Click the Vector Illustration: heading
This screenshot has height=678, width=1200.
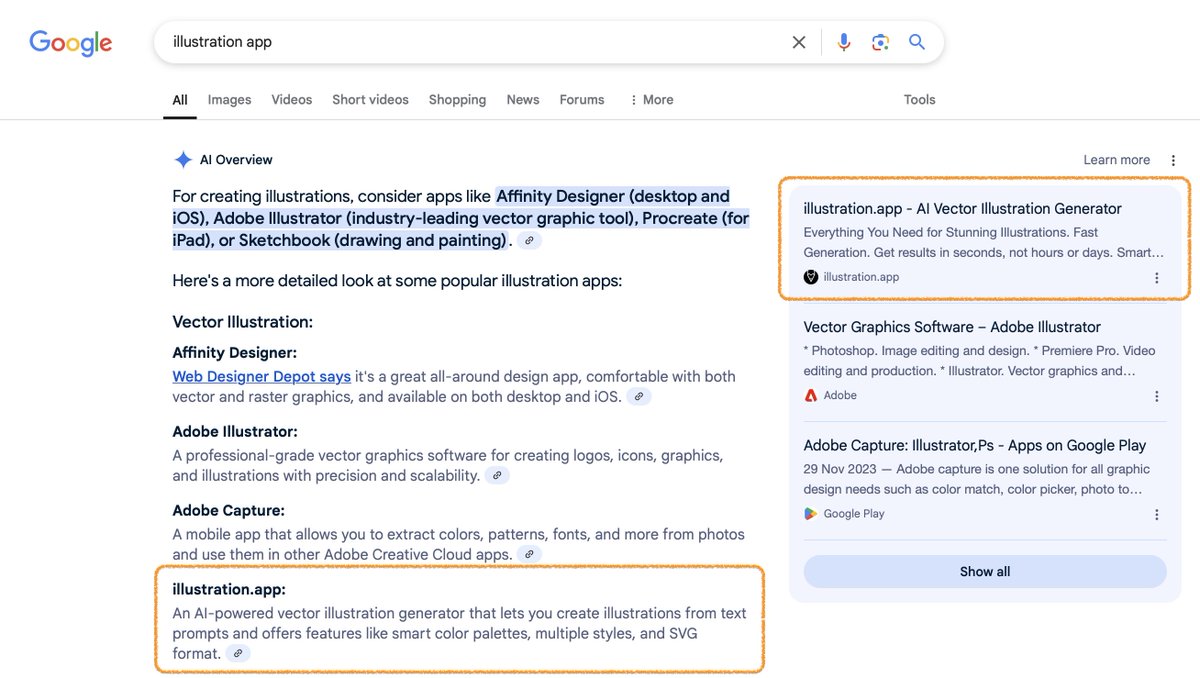pyautogui.click(x=242, y=322)
